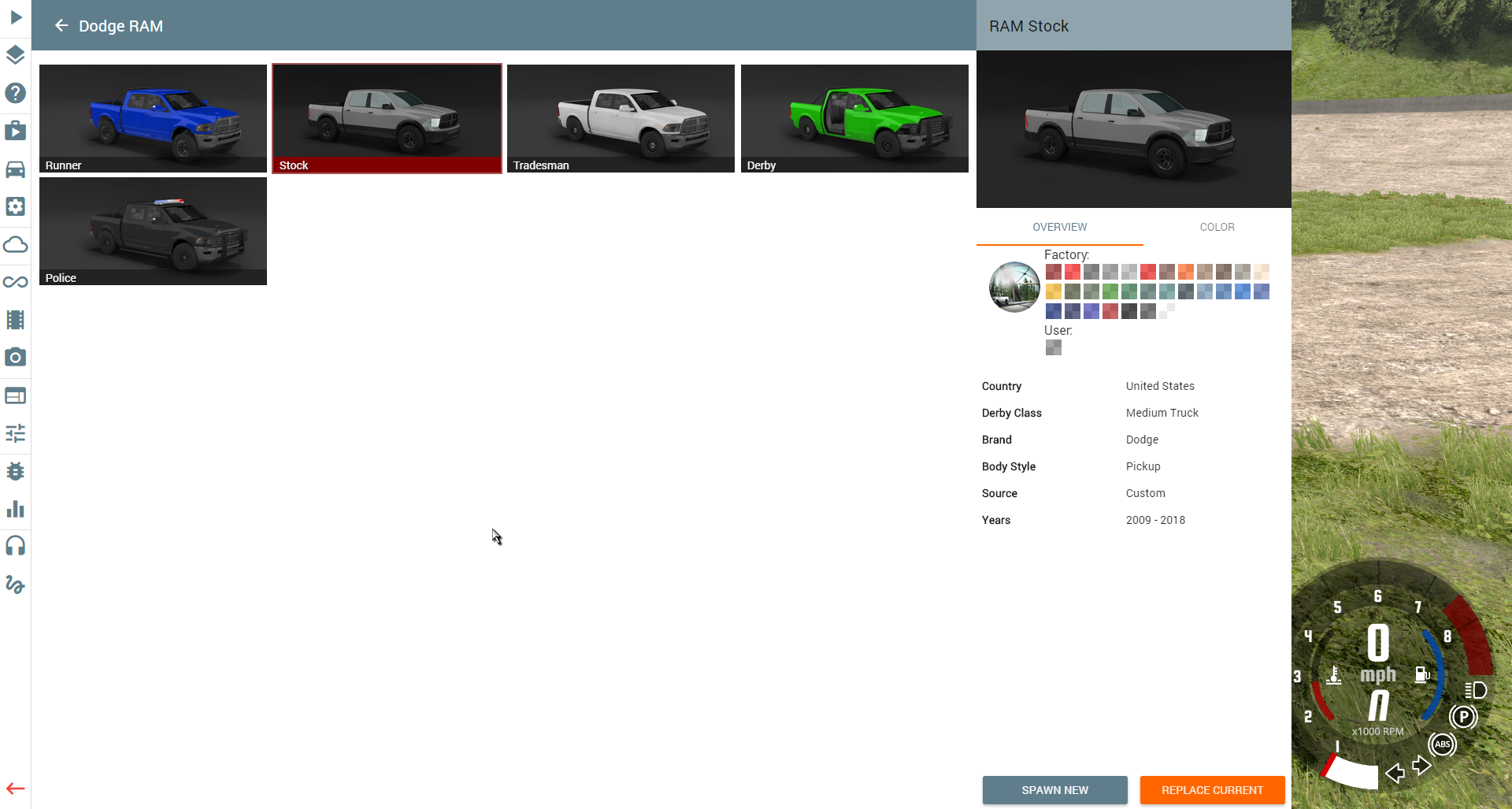Image resolution: width=1512 pixels, height=809 pixels.
Task: Switch to the OVERVIEW tab
Action: pyautogui.click(x=1060, y=227)
